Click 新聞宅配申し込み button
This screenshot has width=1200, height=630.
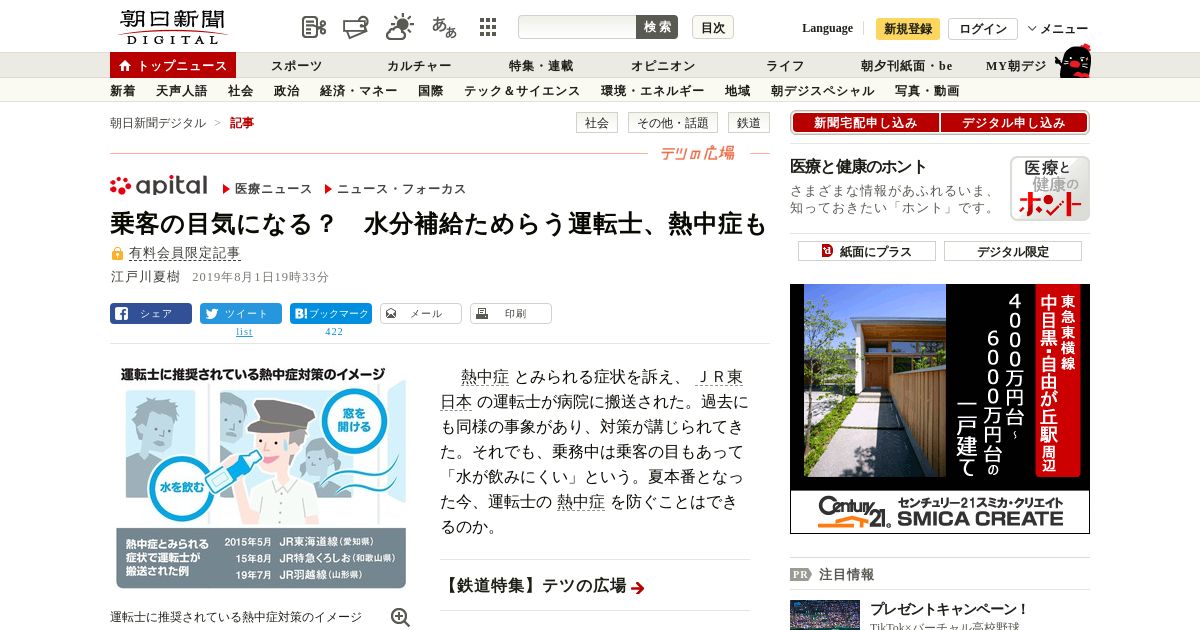(x=865, y=123)
